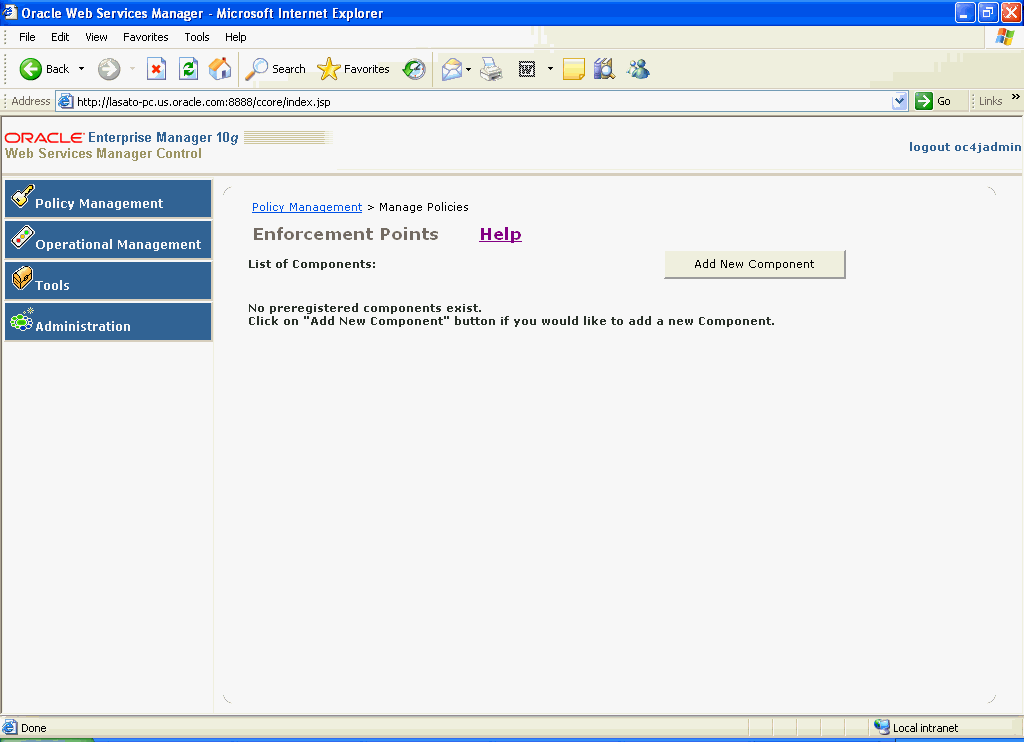Screen dimensions: 1024x742
Task: Print the page with printer icon
Action: click(x=491, y=69)
